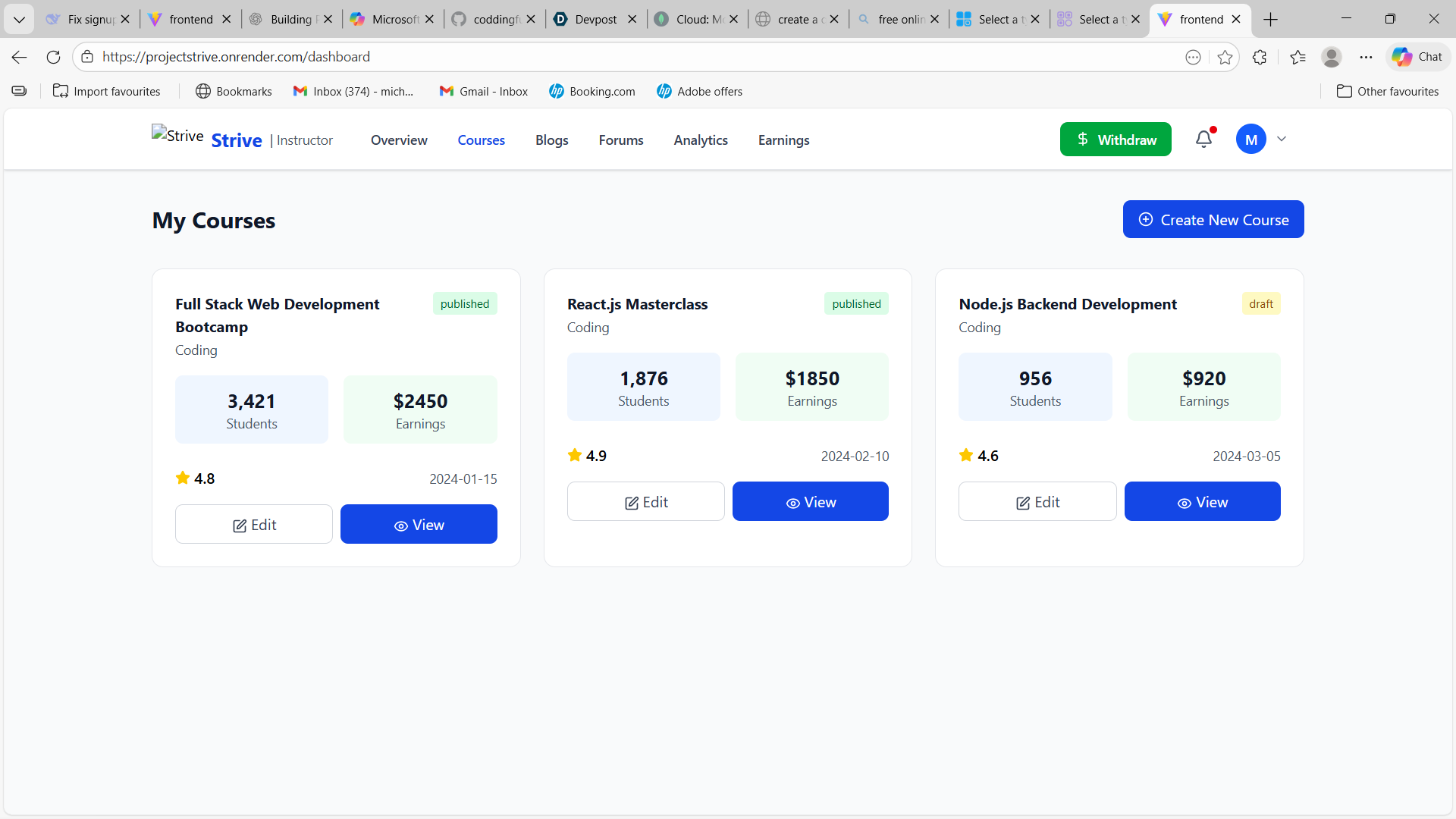
Task: Click the green Withdraw button
Action: (1115, 140)
